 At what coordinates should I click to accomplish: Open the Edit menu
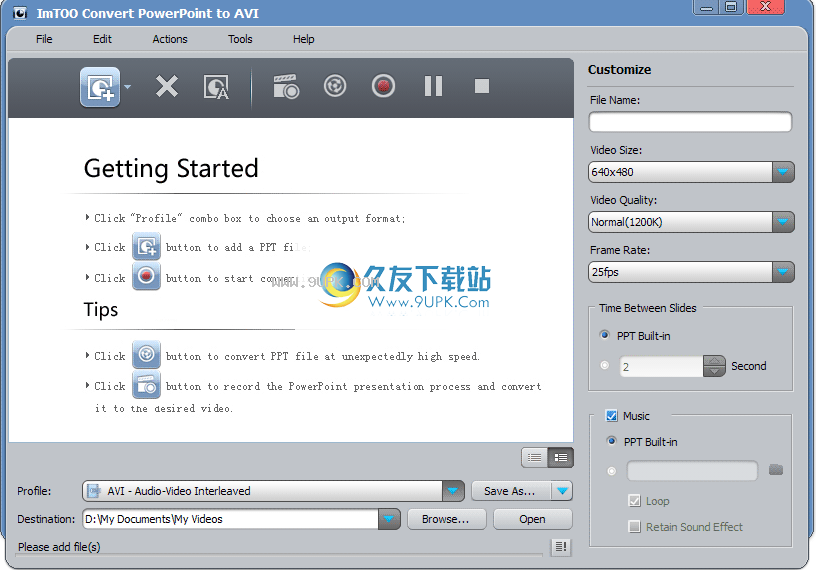(102, 39)
